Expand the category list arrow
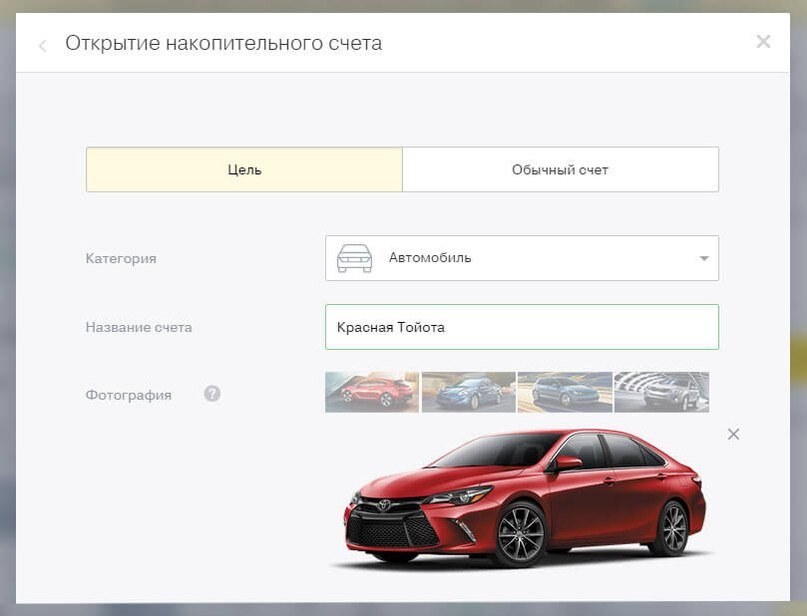Screen dimensions: 807x616 click(704, 258)
